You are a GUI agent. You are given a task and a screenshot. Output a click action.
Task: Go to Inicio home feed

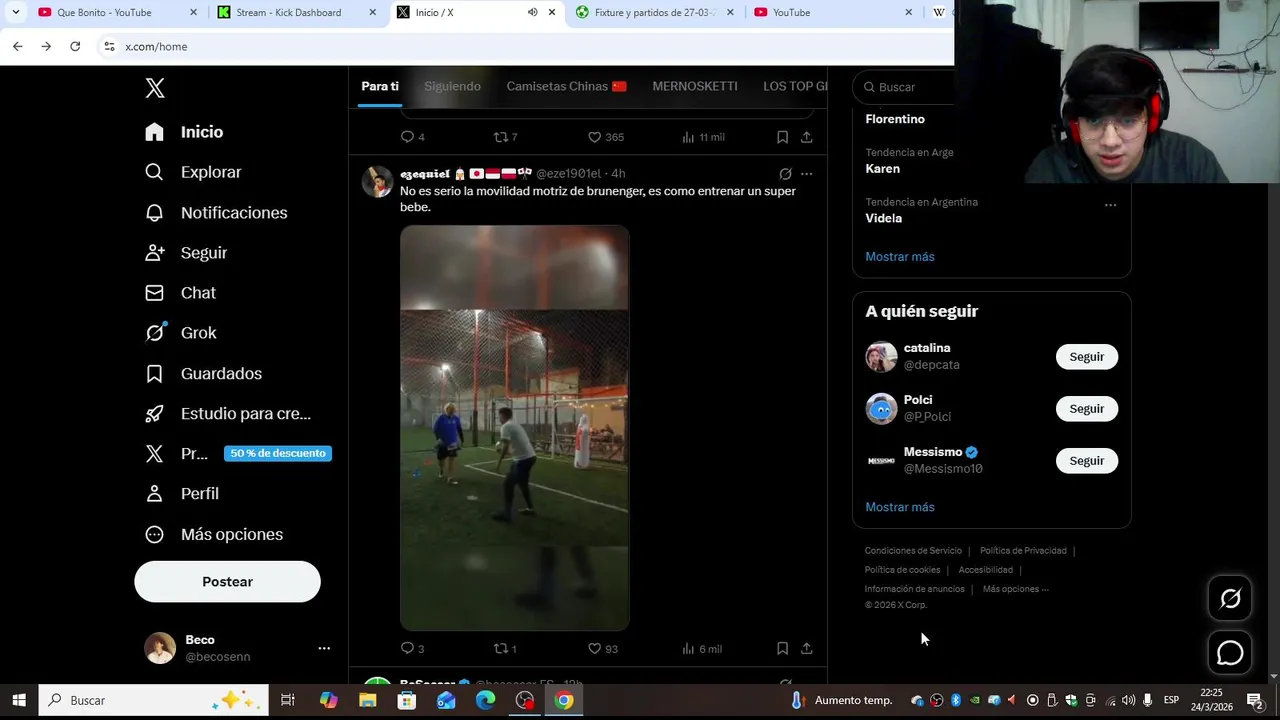click(185, 132)
